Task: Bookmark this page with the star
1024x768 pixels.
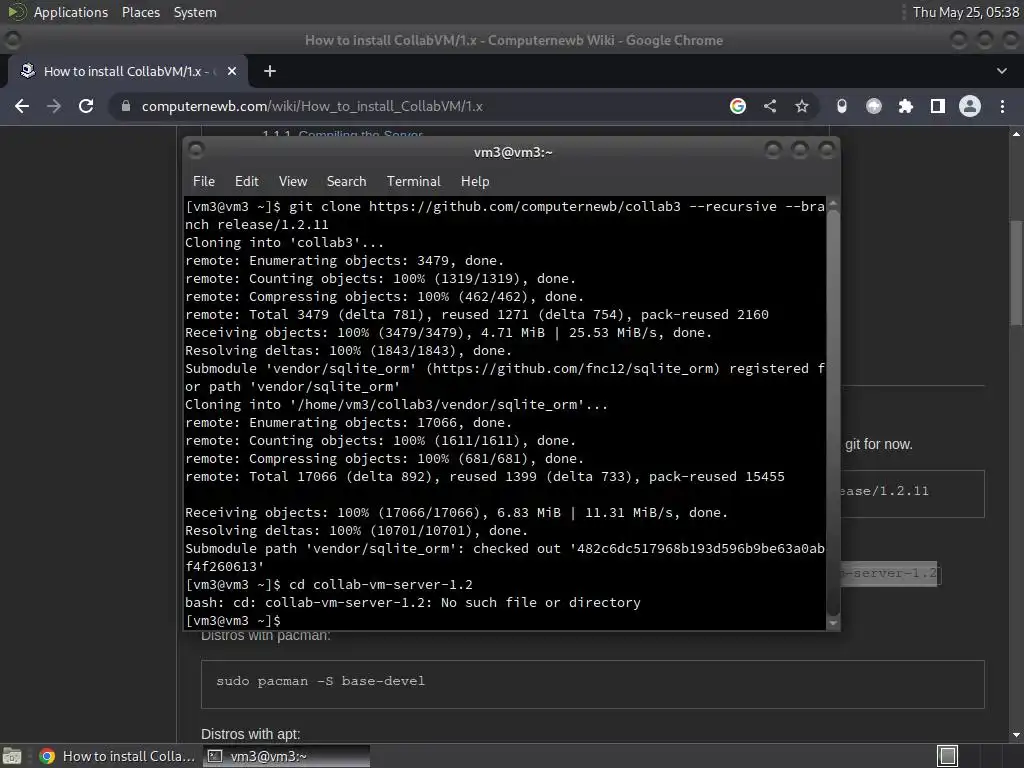Action: pyautogui.click(x=802, y=106)
